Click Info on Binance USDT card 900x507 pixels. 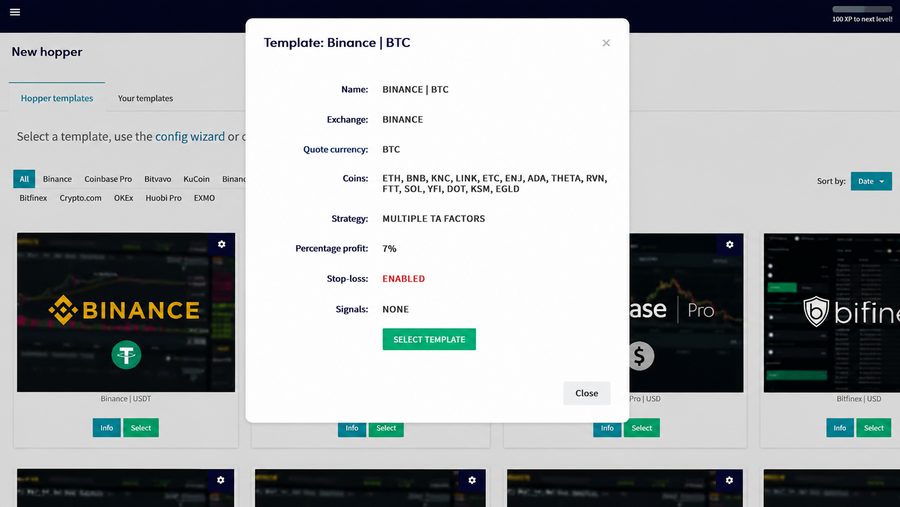[x=107, y=428]
